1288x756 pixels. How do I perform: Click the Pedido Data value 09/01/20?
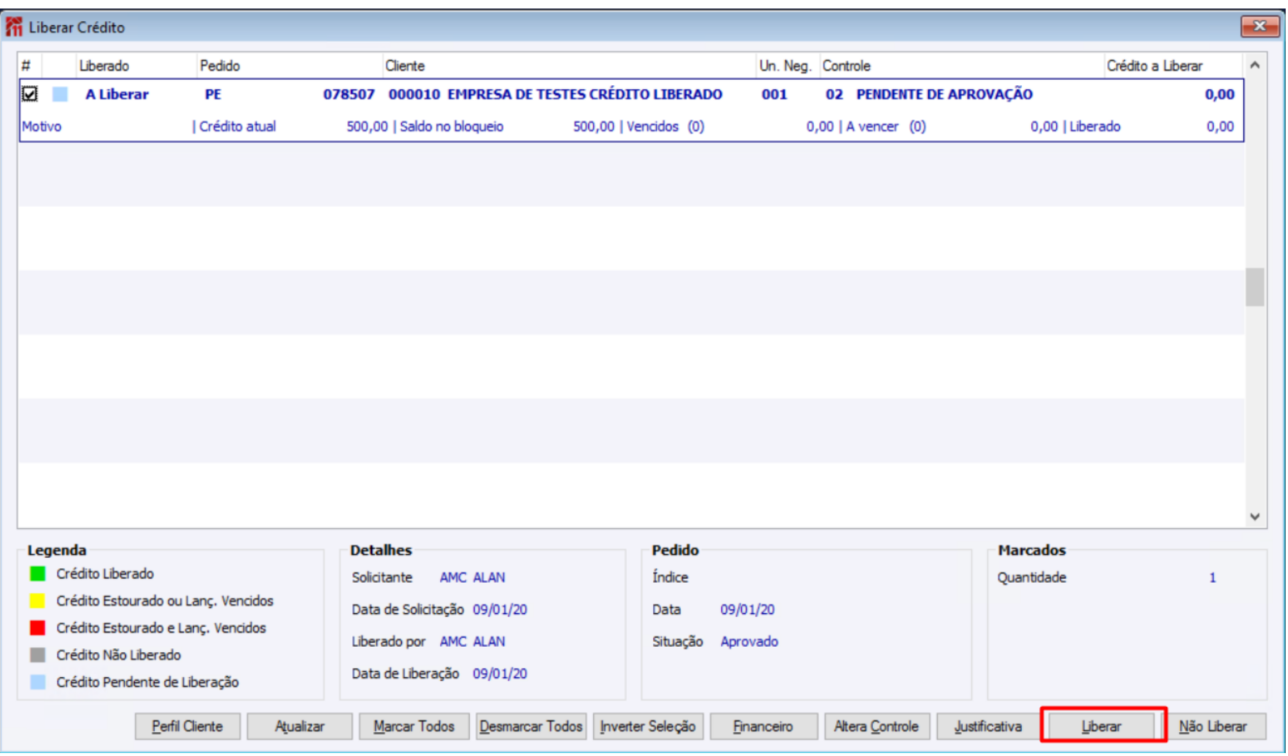[747, 609]
